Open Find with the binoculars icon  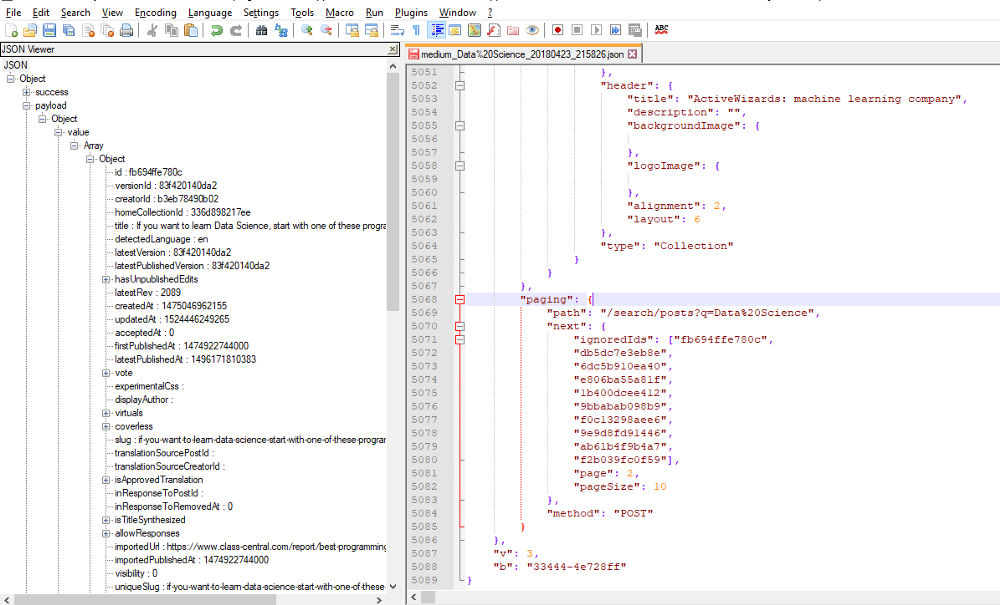262,30
